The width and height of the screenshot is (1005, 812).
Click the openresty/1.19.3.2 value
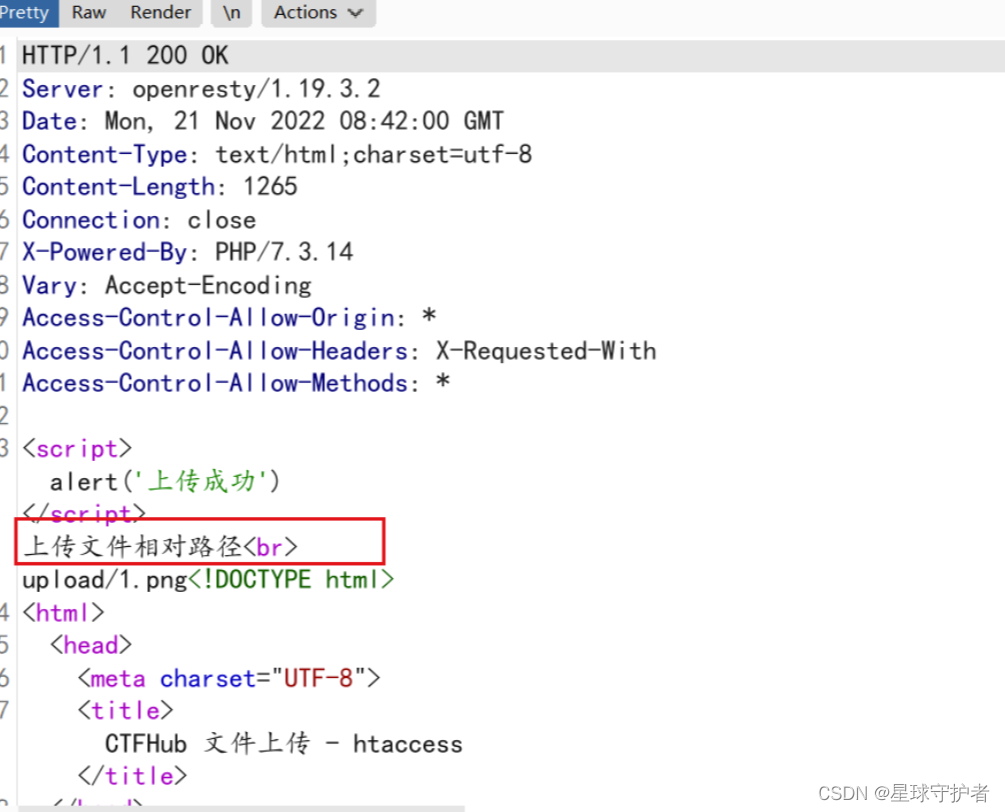[256, 88]
